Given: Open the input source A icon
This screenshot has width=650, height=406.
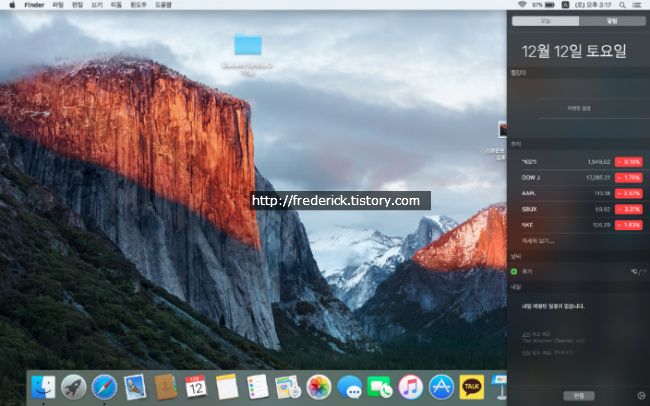Looking at the screenshot, I should 565,5.
